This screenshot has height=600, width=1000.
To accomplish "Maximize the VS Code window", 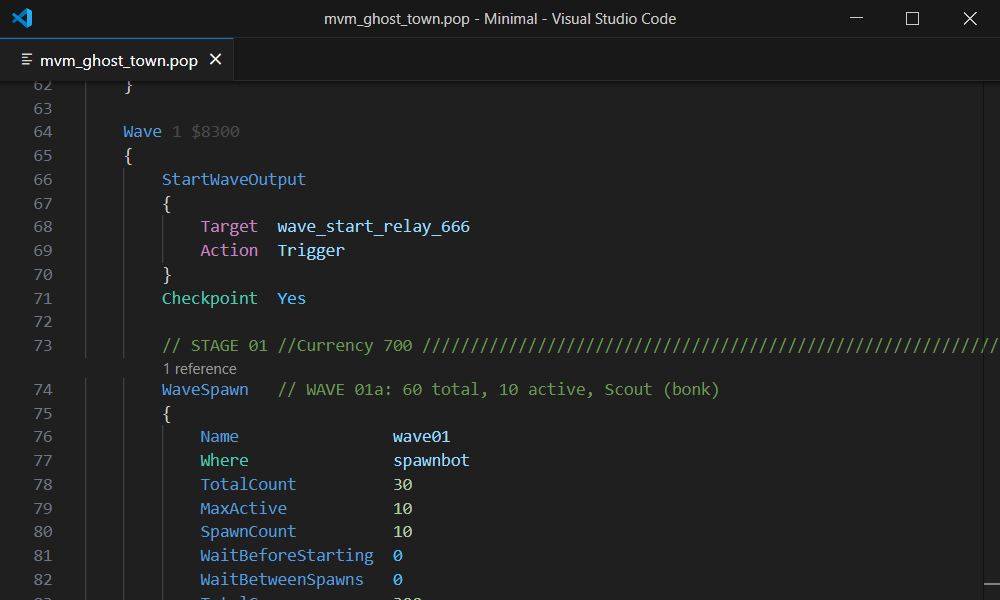I will pos(912,18).
